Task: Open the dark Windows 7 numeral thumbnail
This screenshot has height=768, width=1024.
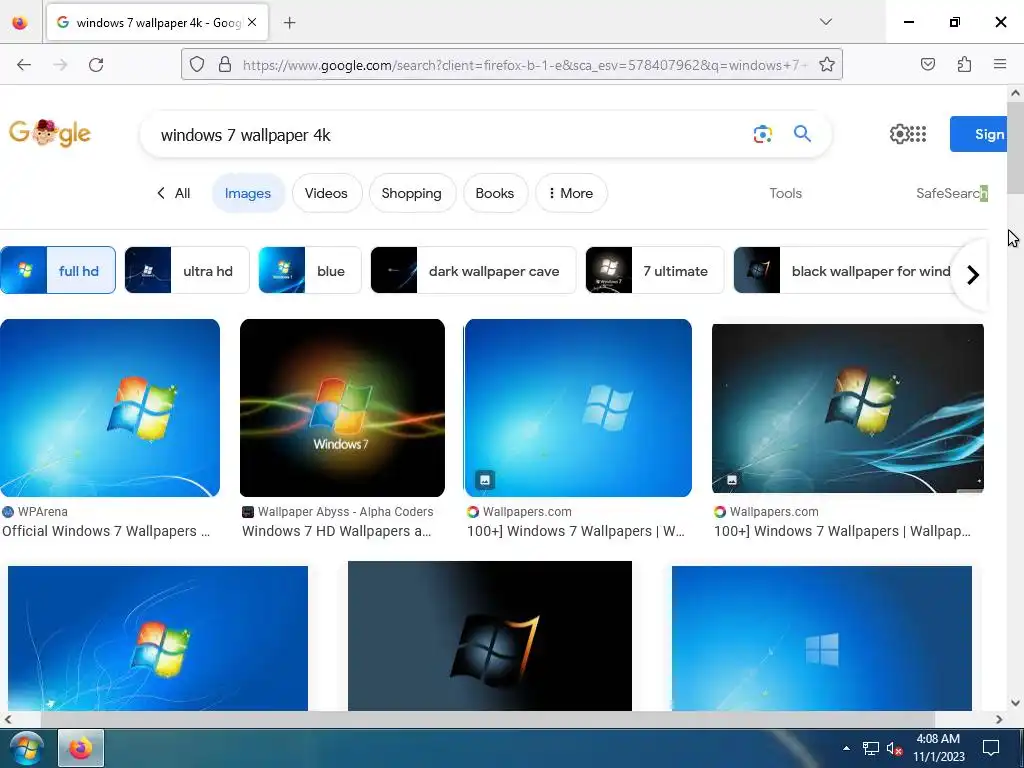Action: [490, 635]
